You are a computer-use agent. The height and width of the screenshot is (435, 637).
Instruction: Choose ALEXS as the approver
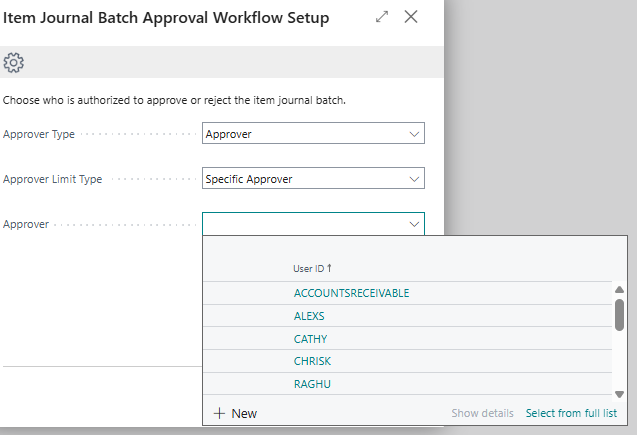309,316
